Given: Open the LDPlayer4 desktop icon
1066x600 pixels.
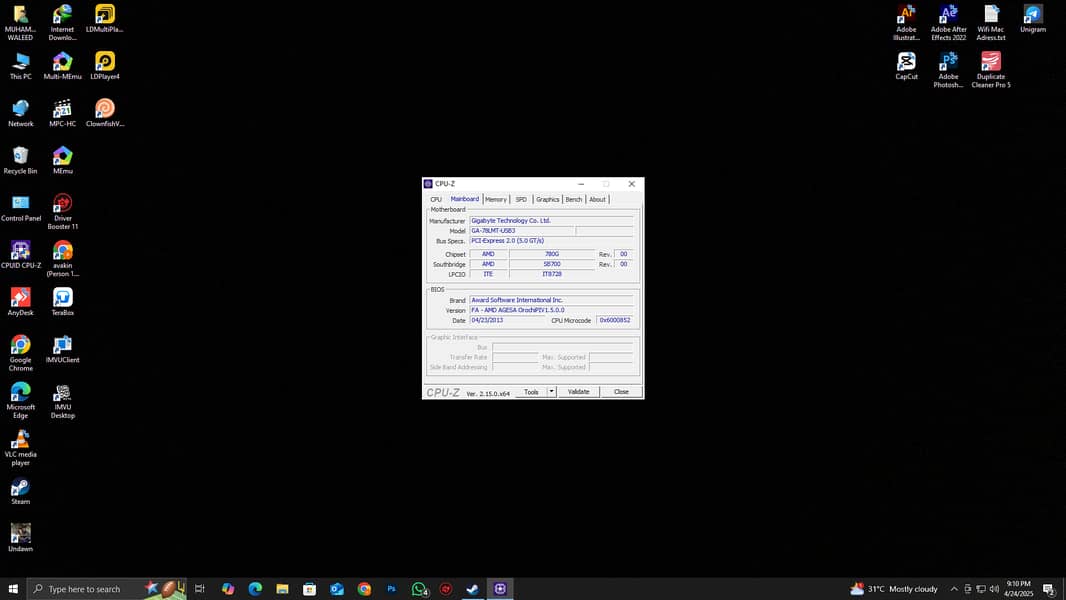Looking at the screenshot, I should coord(105,67).
